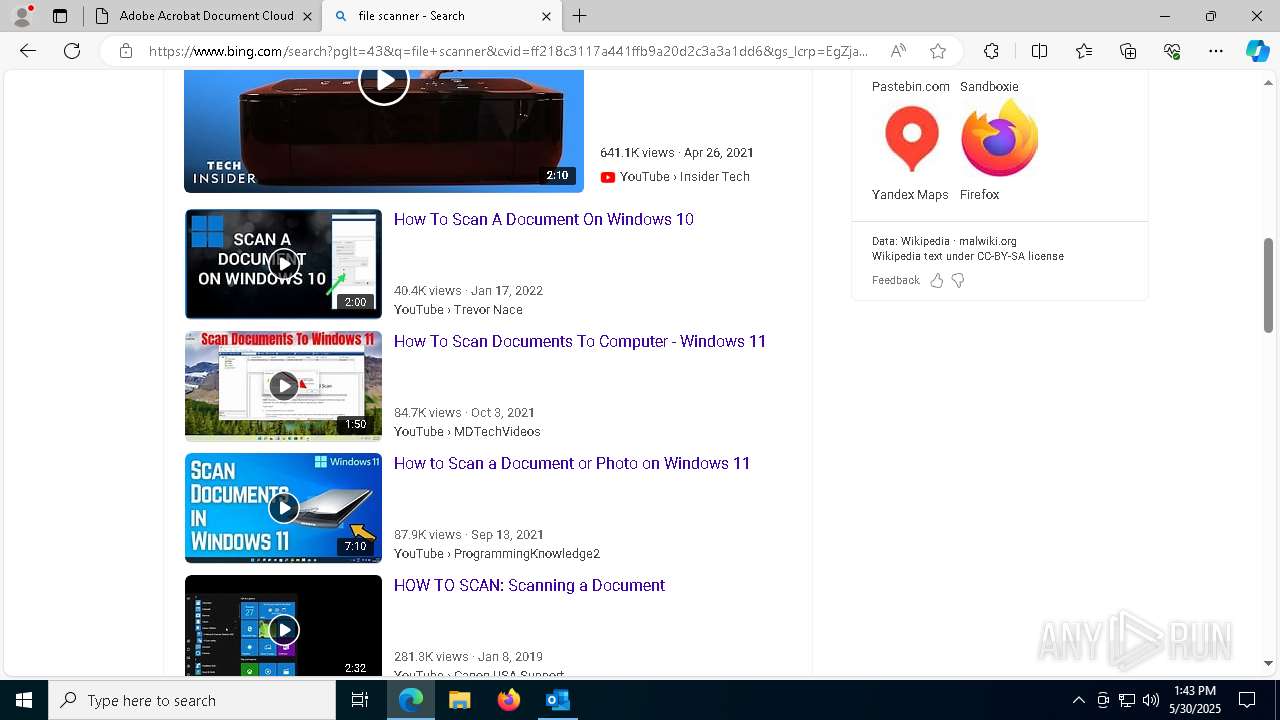The image size is (1280, 720).
Task: Open How To Scan A Document On Windows 10
Action: [x=544, y=219]
